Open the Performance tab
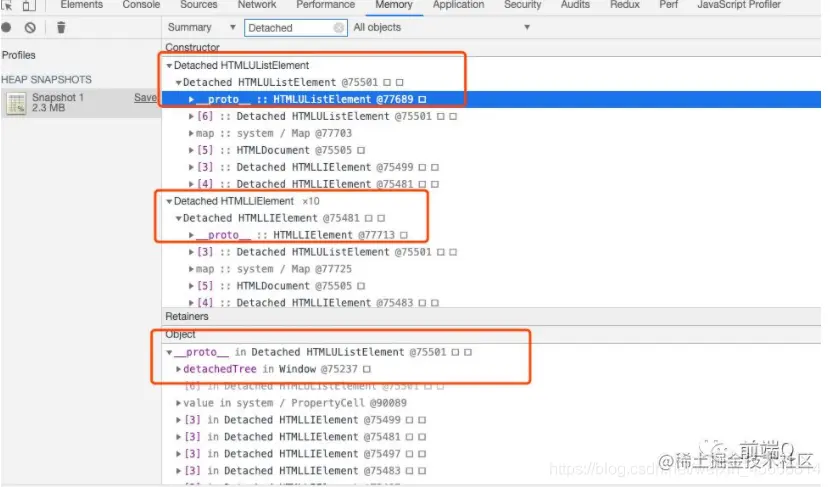The height and width of the screenshot is (487, 830). (326, 5)
